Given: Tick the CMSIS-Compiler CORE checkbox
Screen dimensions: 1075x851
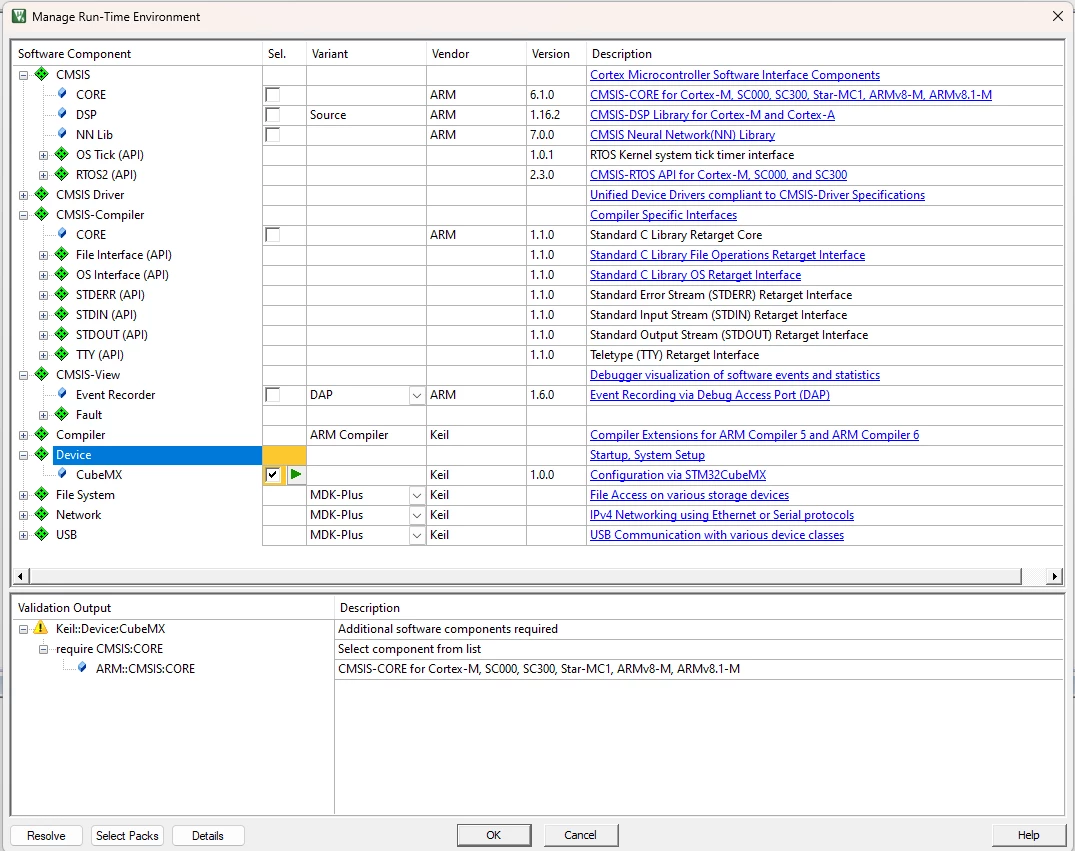Looking at the screenshot, I should 273,235.
